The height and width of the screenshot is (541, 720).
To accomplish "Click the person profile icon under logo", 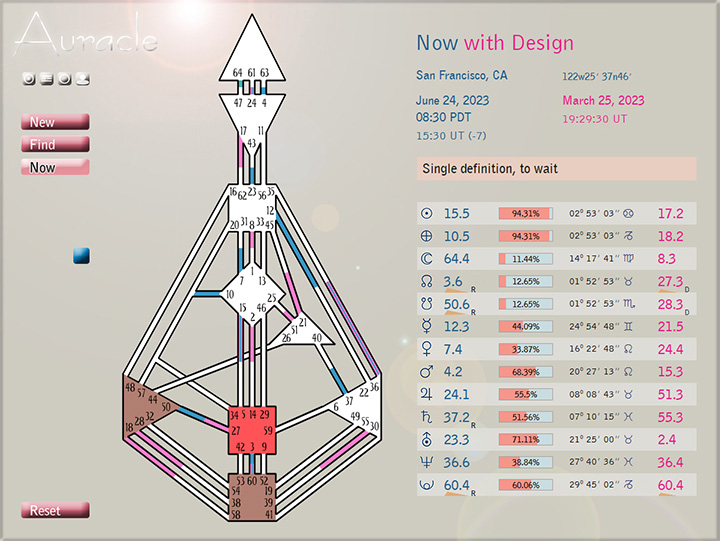I will tap(82, 79).
